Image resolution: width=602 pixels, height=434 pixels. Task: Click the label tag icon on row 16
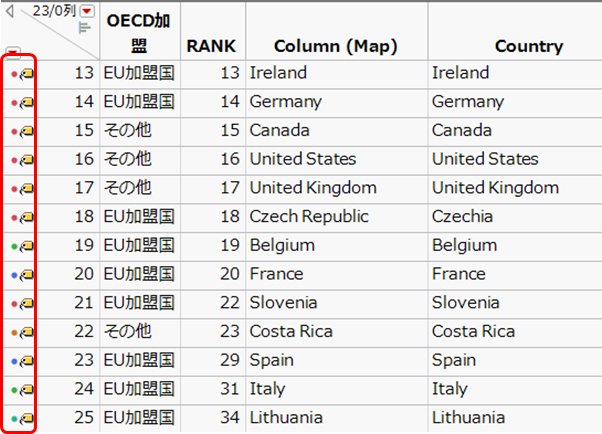(x=27, y=160)
